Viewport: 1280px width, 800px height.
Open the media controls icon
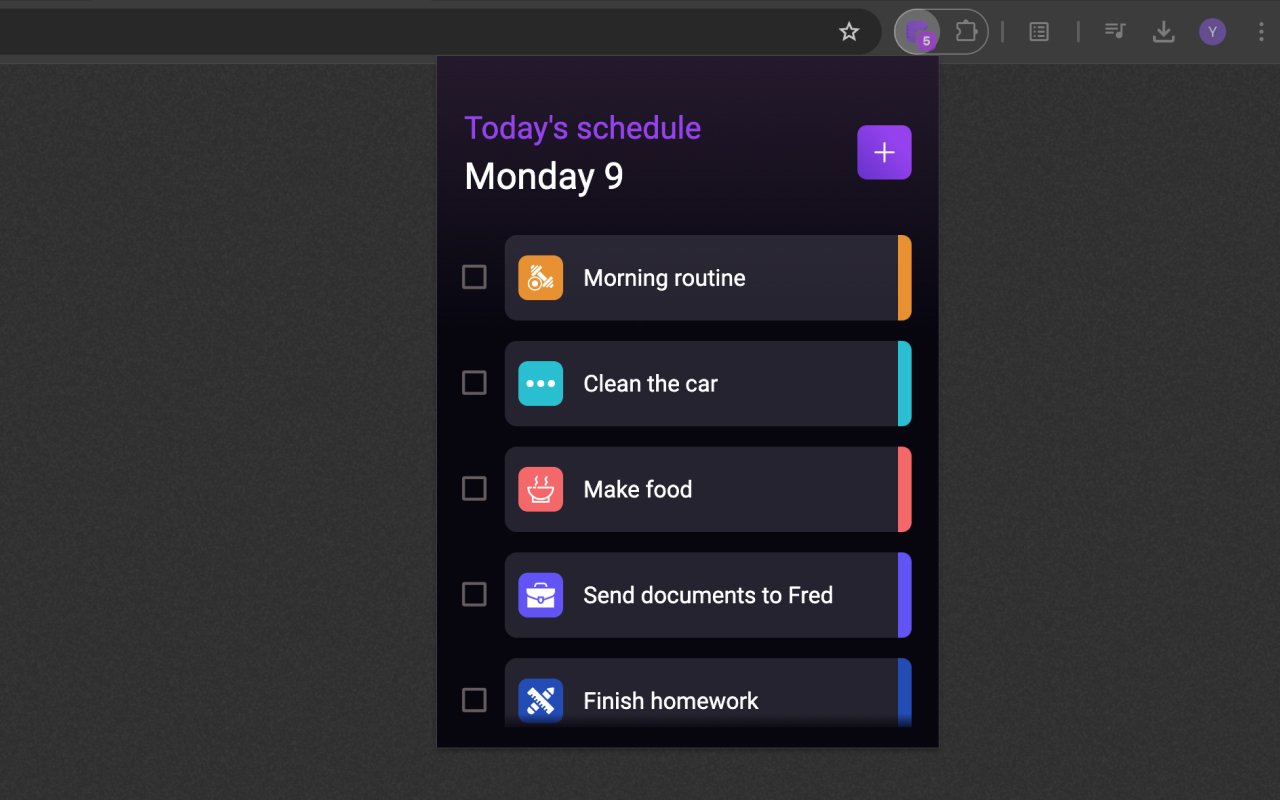1115,32
